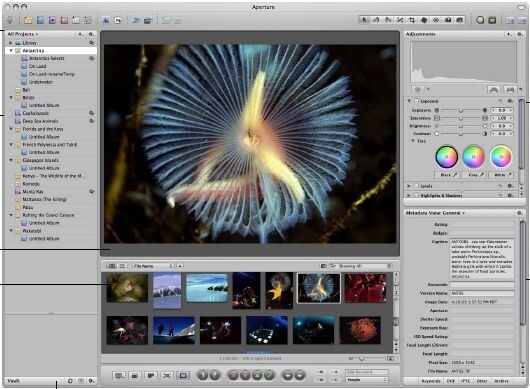The image size is (530, 389).
Task: Open the All Projects dropdown
Action: 23,34
